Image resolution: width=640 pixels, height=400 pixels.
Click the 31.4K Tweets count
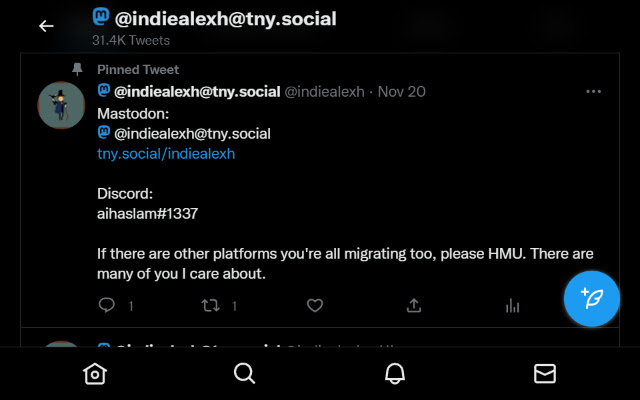click(130, 41)
